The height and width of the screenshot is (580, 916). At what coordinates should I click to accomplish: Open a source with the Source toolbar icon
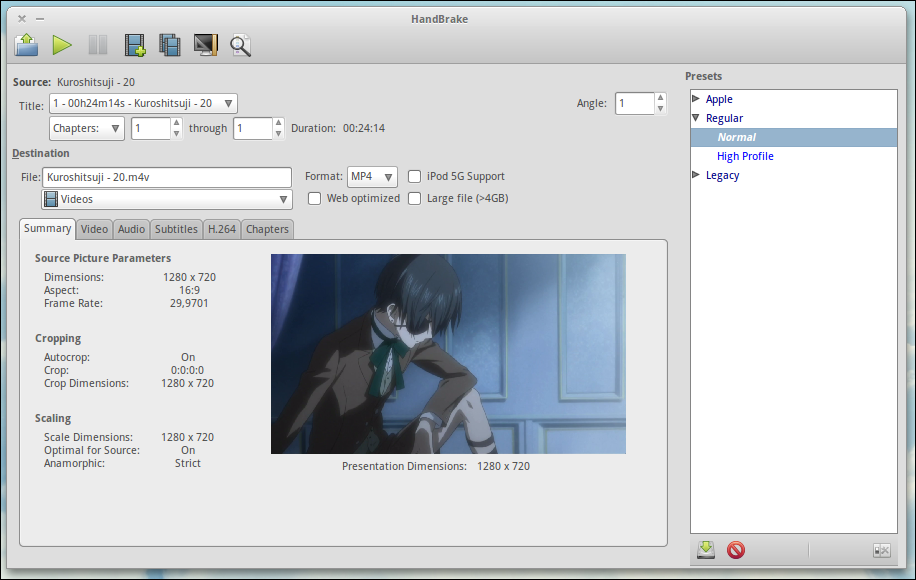coord(26,45)
